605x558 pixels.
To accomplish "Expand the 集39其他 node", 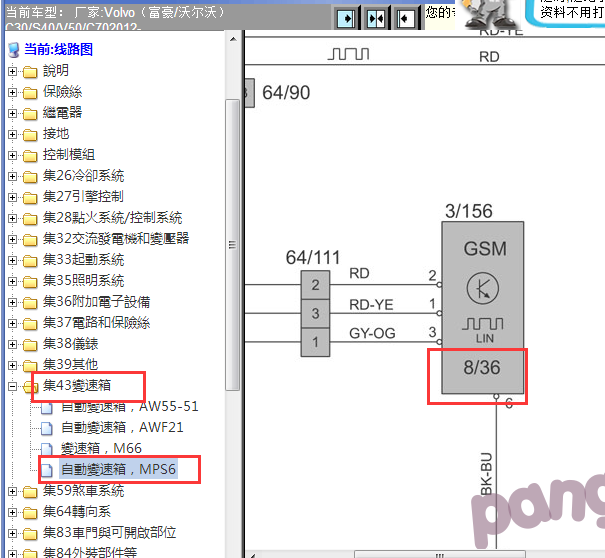I will (12, 365).
